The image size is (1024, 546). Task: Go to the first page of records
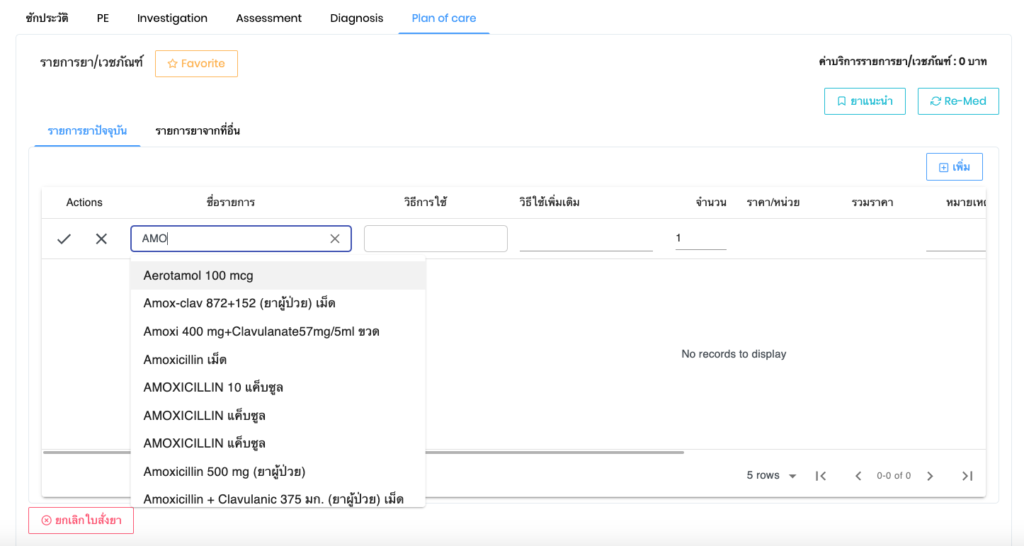point(821,476)
